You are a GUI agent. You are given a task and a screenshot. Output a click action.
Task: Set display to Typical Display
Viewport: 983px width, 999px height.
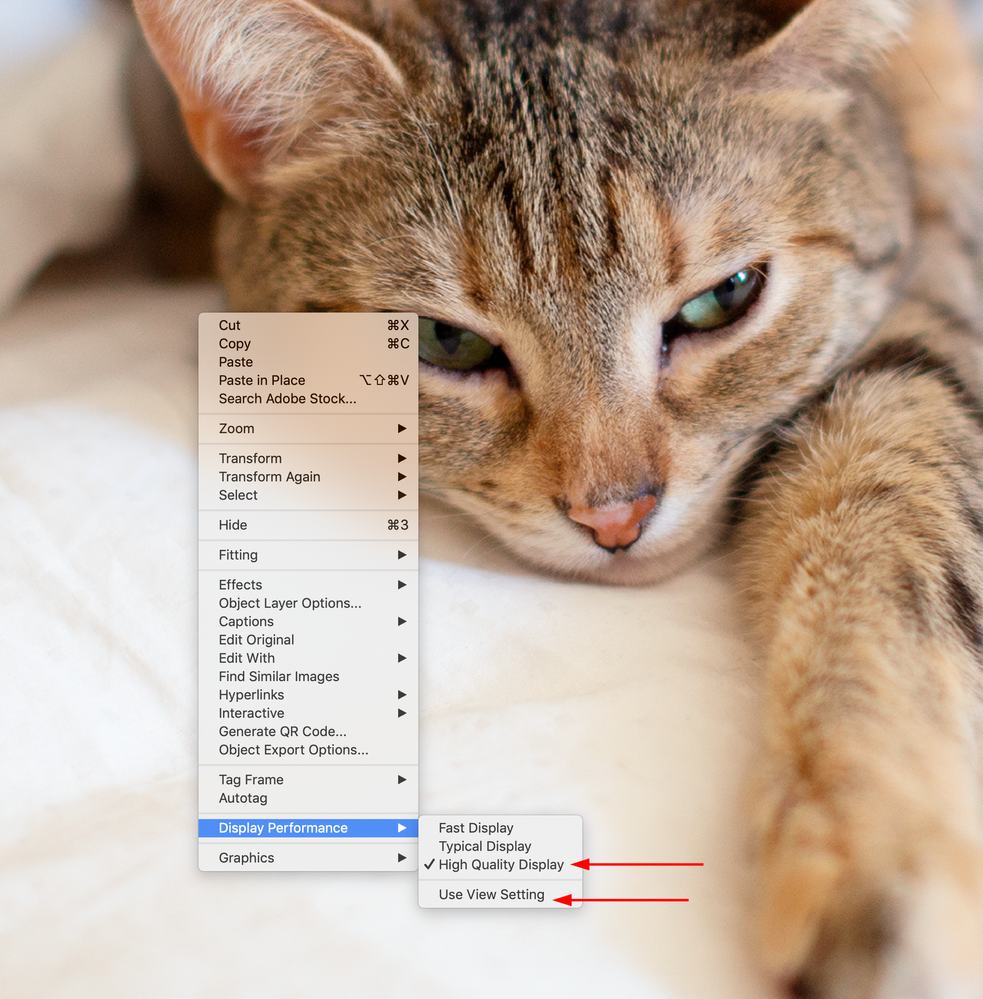[x=500, y=847]
